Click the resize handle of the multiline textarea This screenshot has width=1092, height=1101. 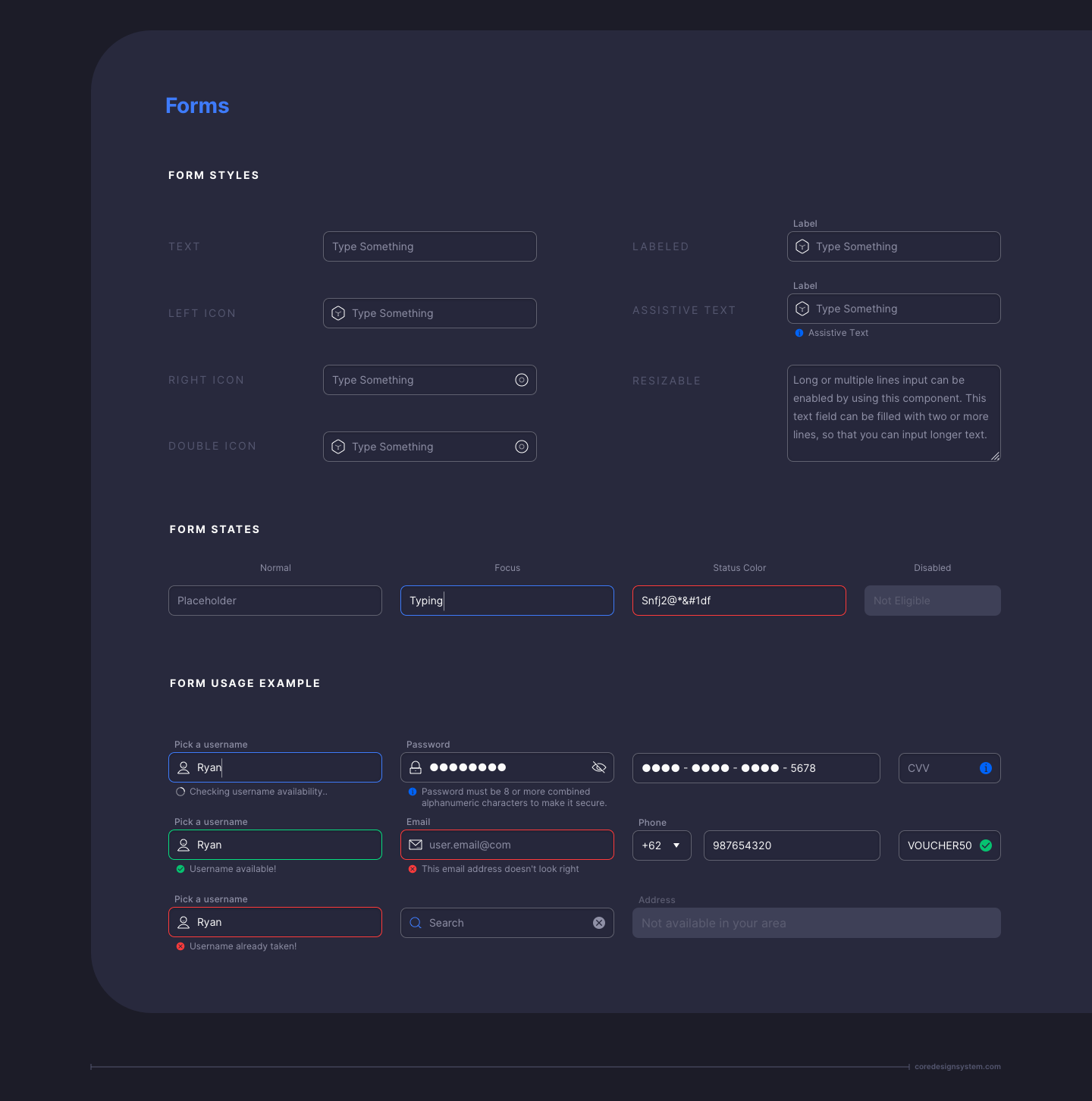(995, 456)
